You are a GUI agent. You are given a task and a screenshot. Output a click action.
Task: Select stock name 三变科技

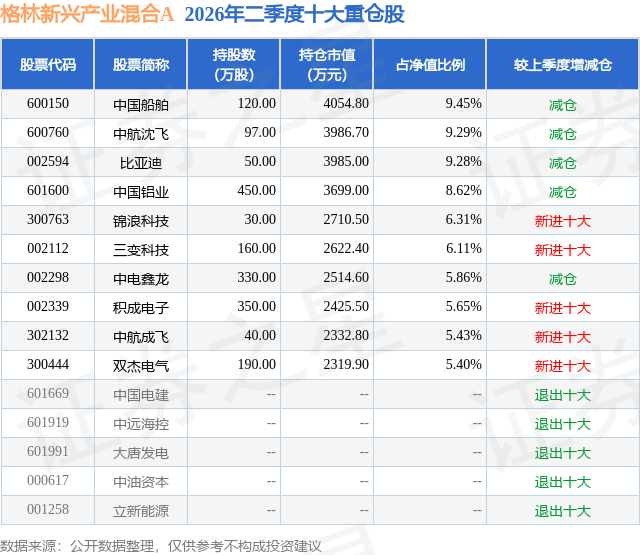pos(141,250)
